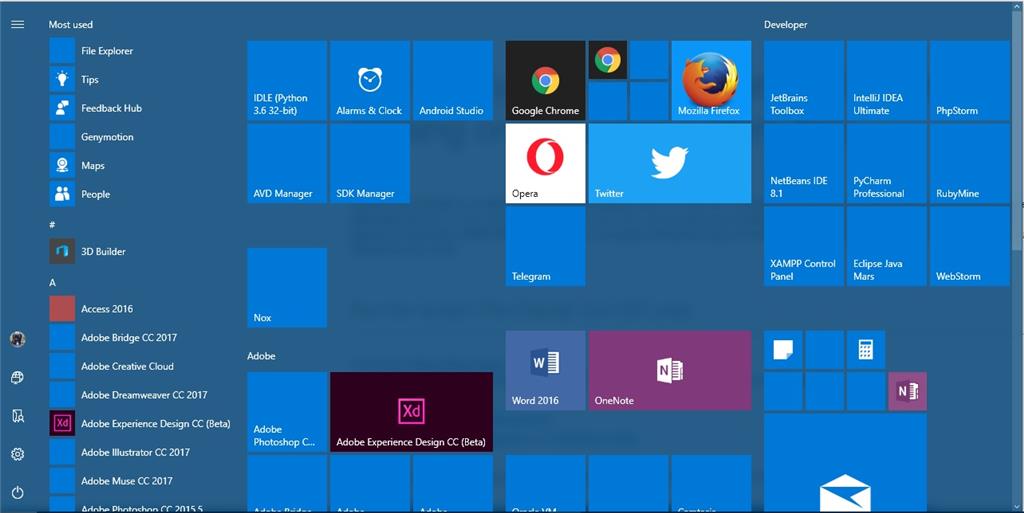Open Alarms & Clock tile
This screenshot has width=1024, height=513.
[x=370, y=81]
